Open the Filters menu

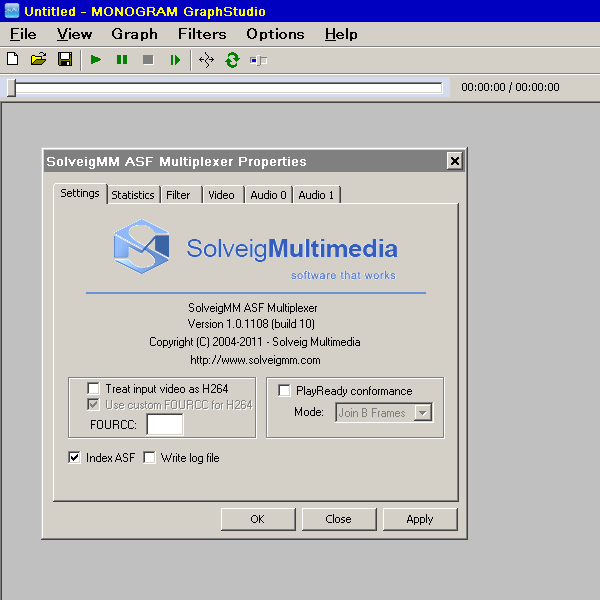(x=202, y=34)
